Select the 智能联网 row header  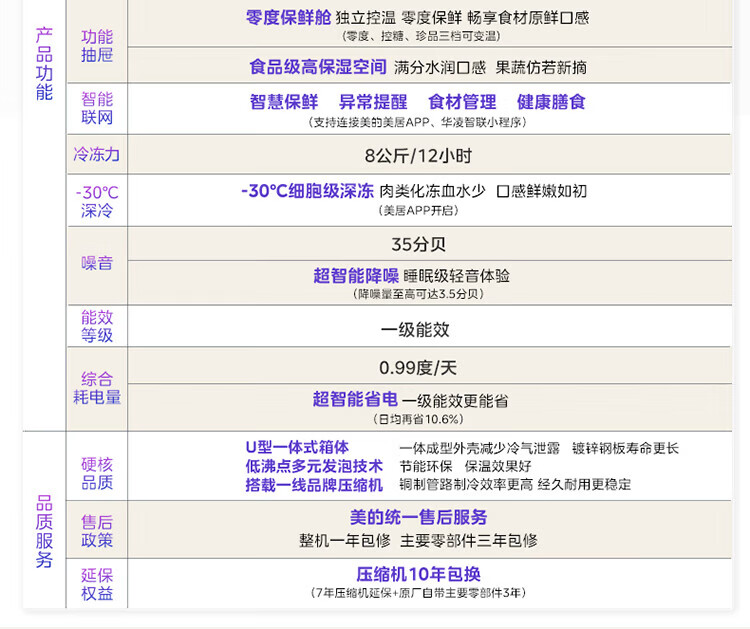[97, 109]
